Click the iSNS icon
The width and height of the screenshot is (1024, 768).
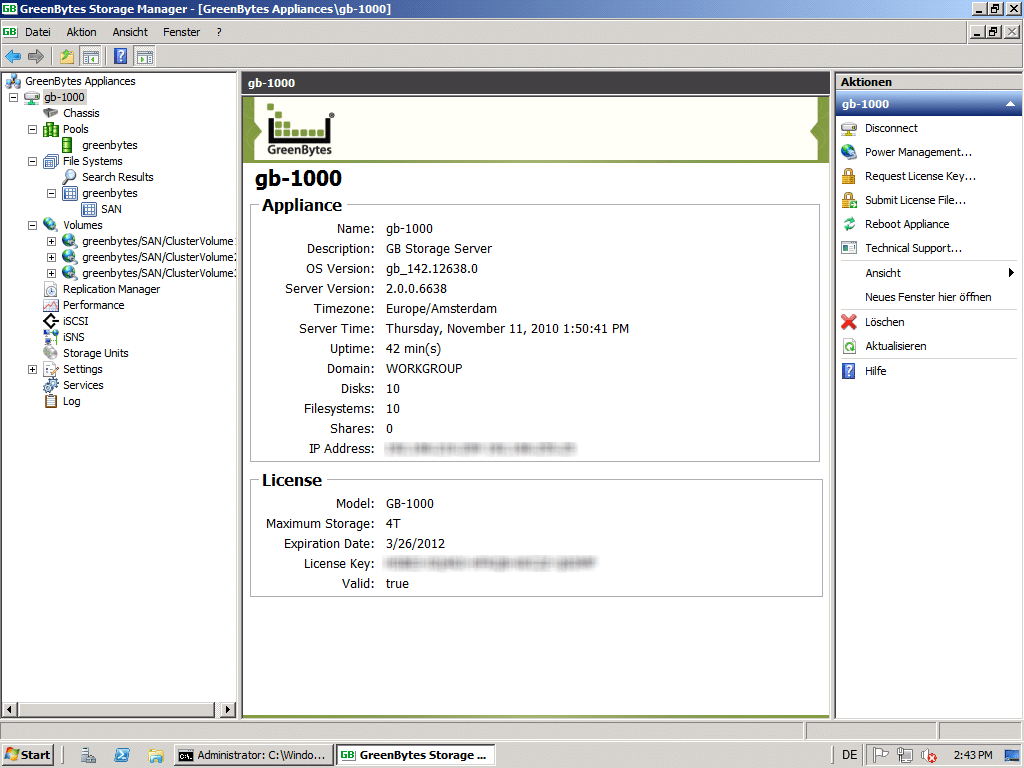(50, 337)
